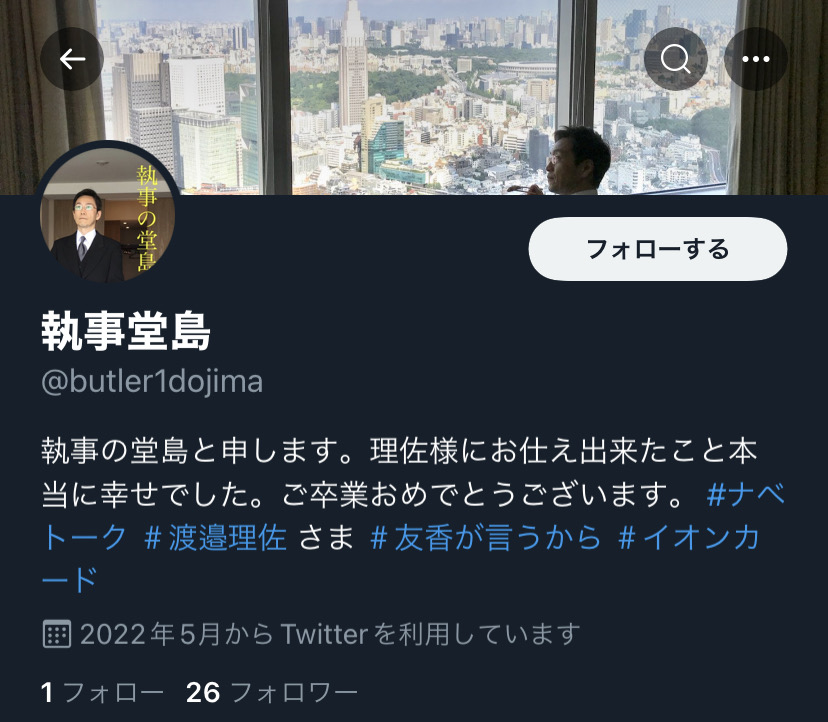Tap the back arrow icon

coord(72,59)
